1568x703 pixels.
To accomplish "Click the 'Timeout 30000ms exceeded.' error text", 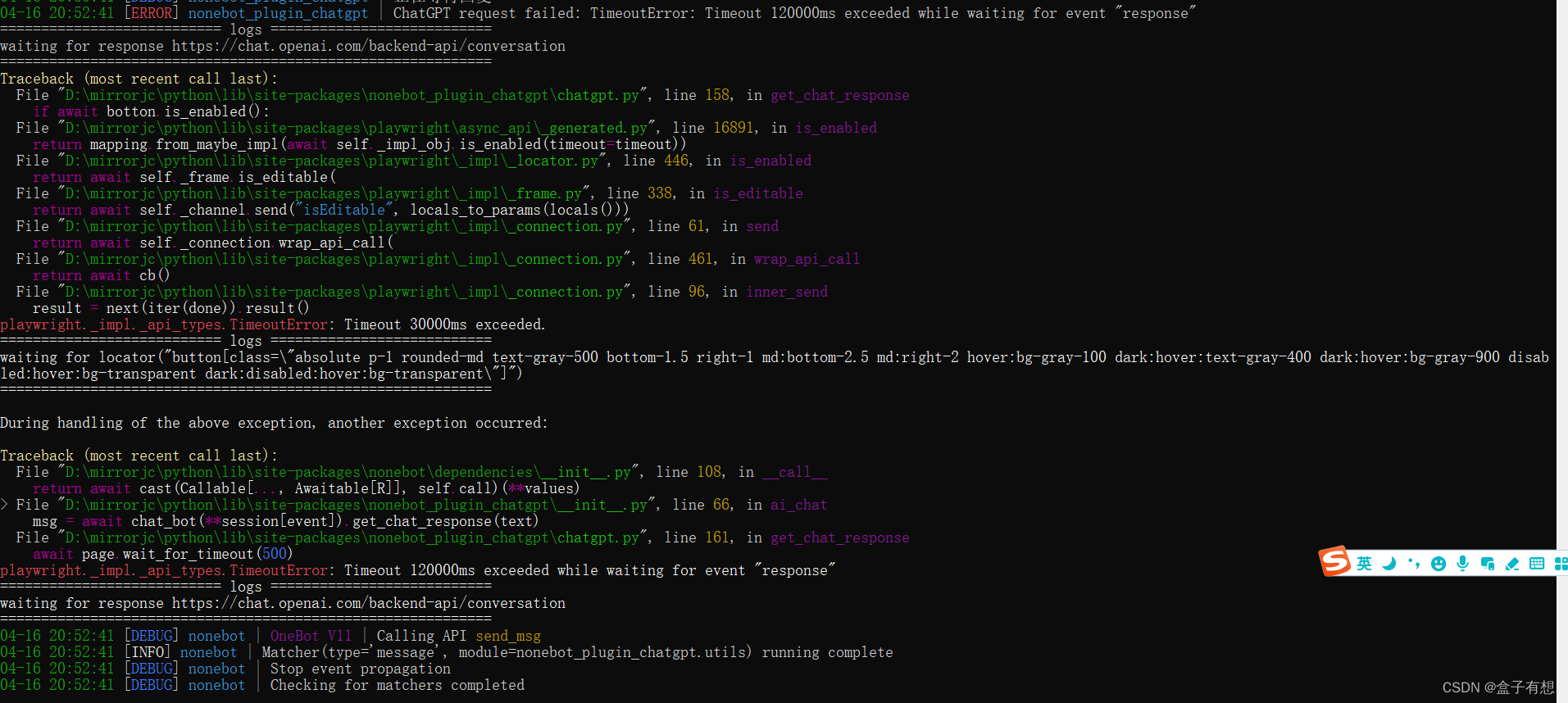I will [x=444, y=324].
